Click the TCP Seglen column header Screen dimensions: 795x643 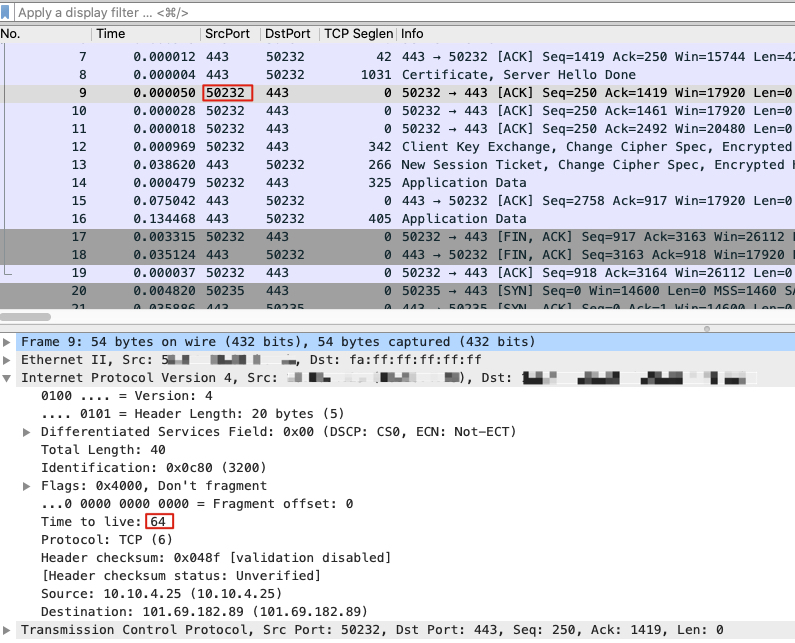point(358,33)
